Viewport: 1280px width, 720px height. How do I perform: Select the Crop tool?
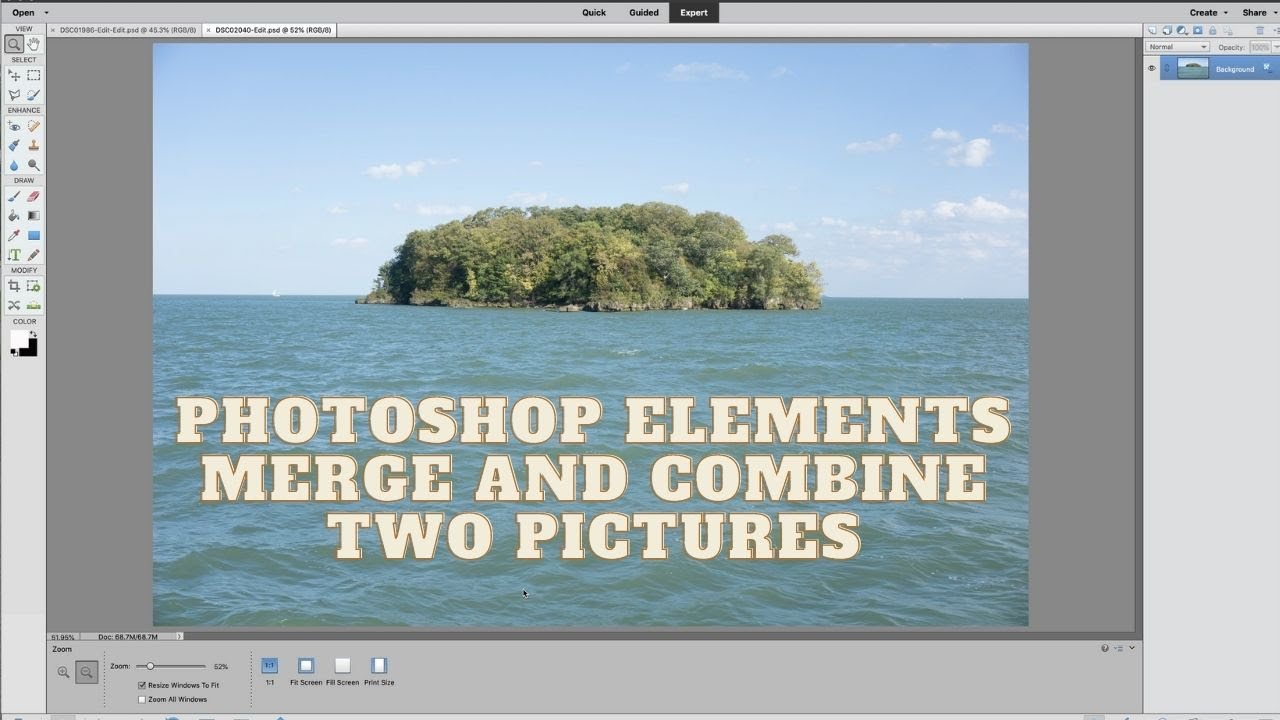(x=14, y=286)
